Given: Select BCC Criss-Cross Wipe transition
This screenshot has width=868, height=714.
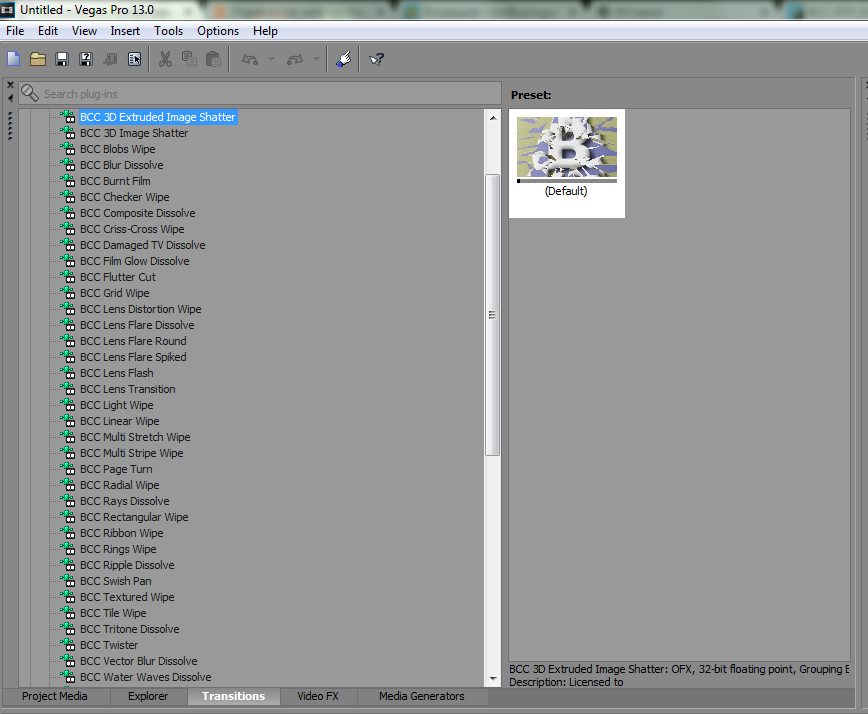Looking at the screenshot, I should [x=132, y=229].
